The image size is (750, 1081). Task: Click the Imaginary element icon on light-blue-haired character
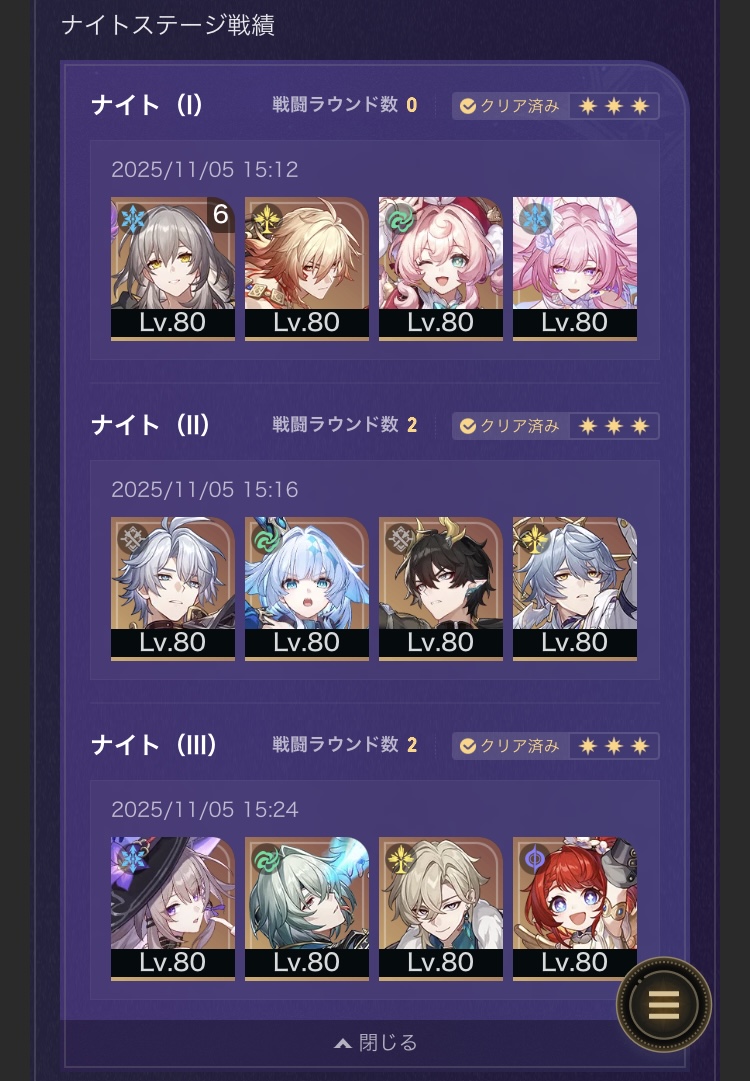tap(534, 538)
